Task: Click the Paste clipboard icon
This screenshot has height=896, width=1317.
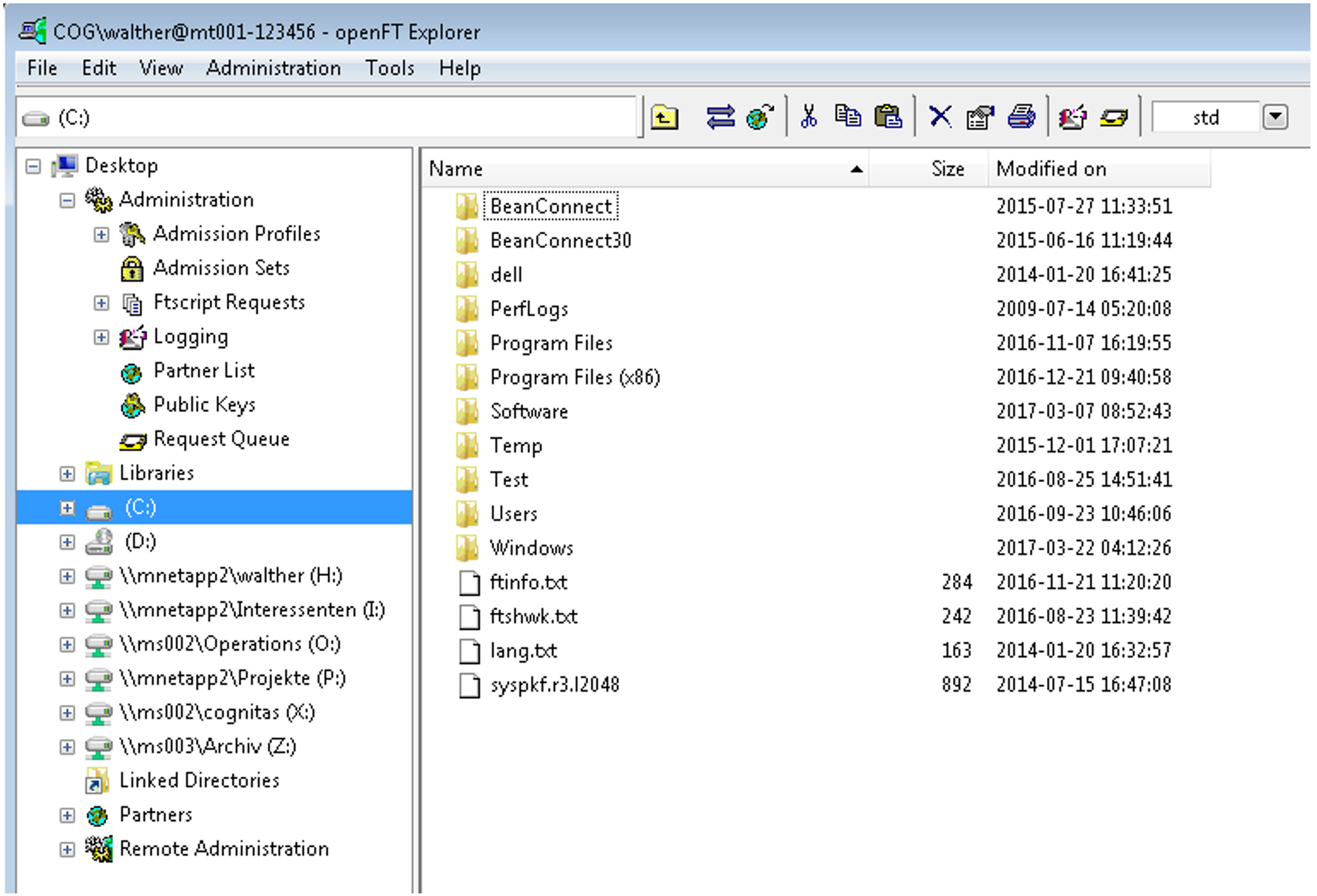Action: pos(889,118)
